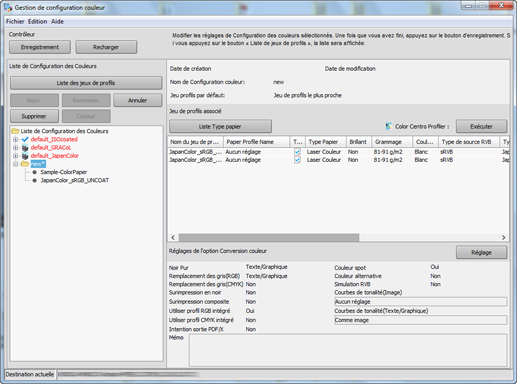Screen dimensions: 517x384
Task: Click the bullet icon beside Sample-ColorPaper
Action: [34, 172]
